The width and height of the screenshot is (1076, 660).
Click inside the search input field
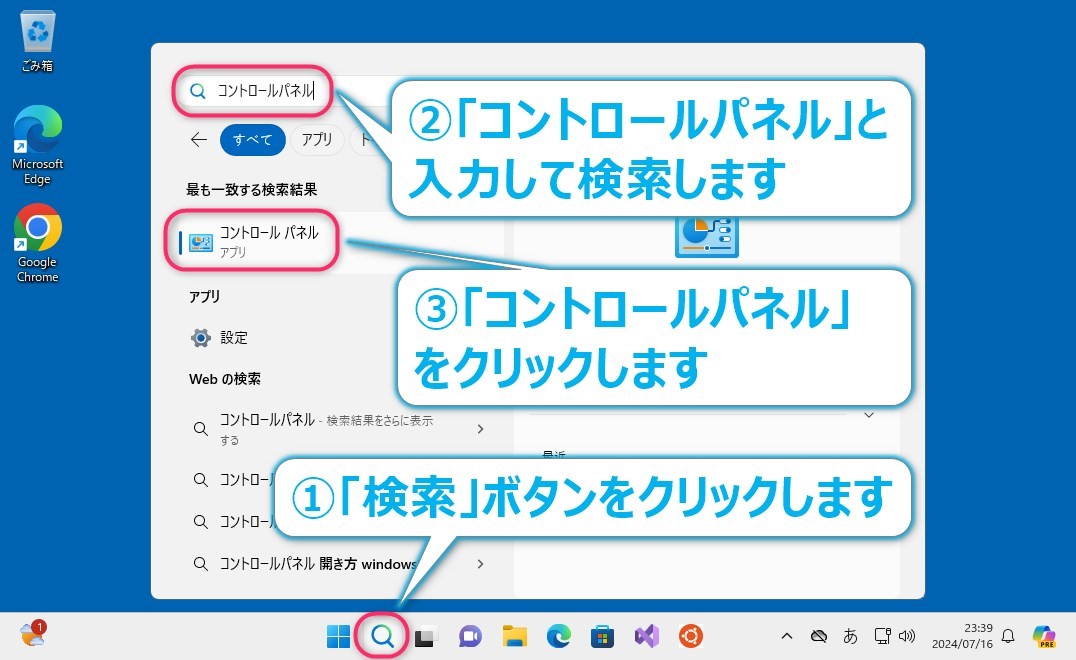(265, 91)
